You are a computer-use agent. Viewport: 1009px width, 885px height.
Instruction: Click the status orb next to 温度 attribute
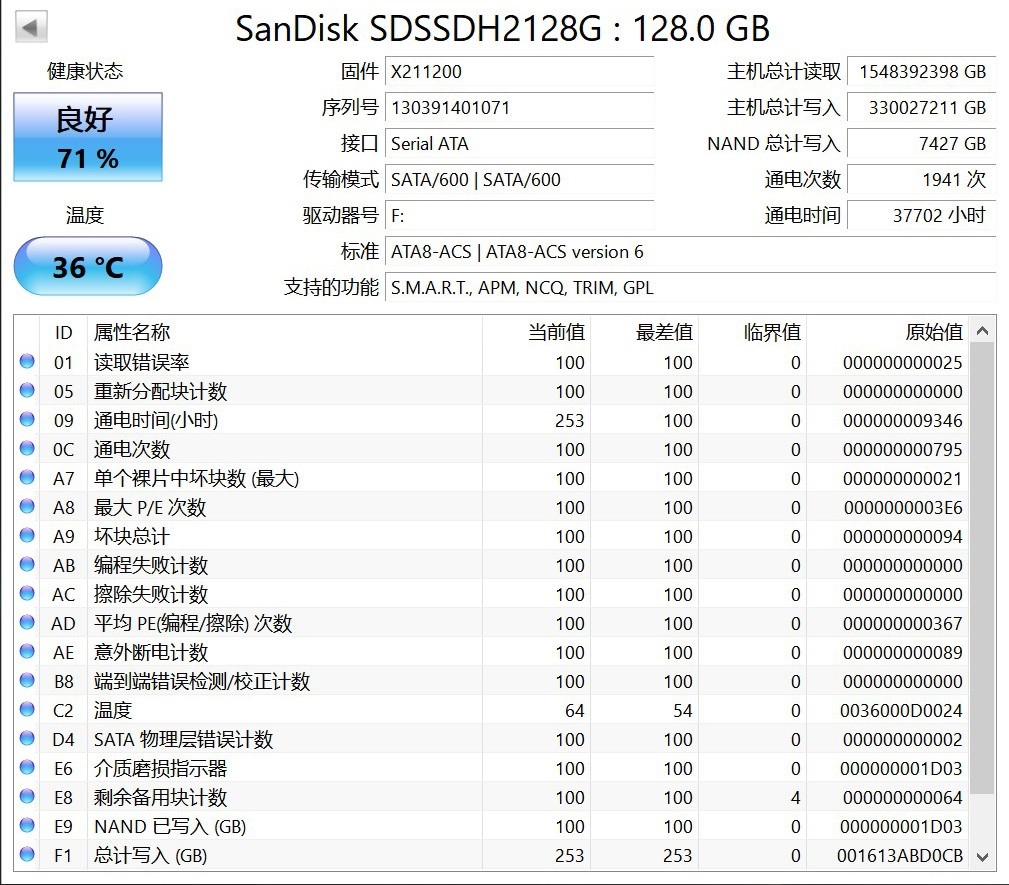point(27,710)
